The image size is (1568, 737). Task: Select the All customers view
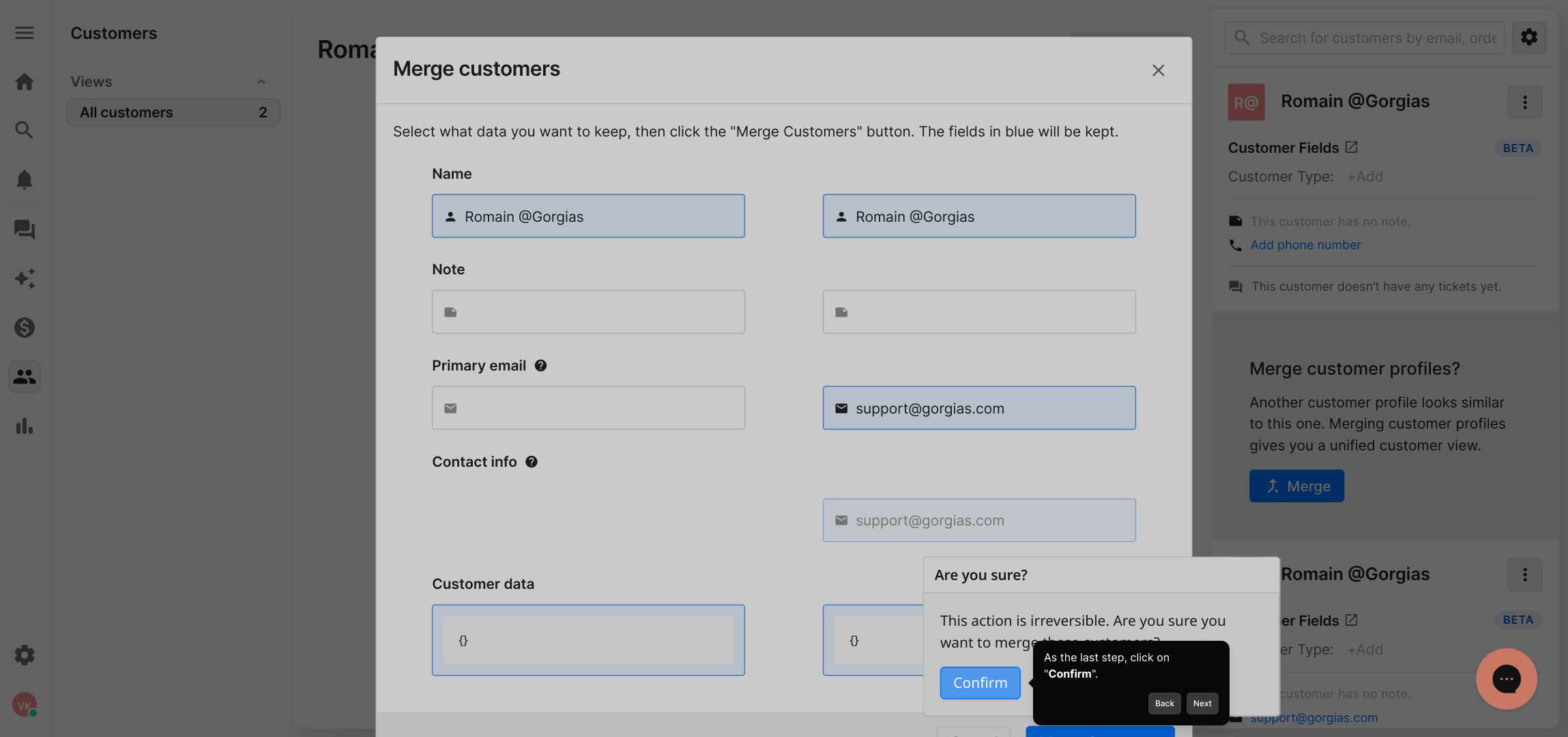click(173, 112)
